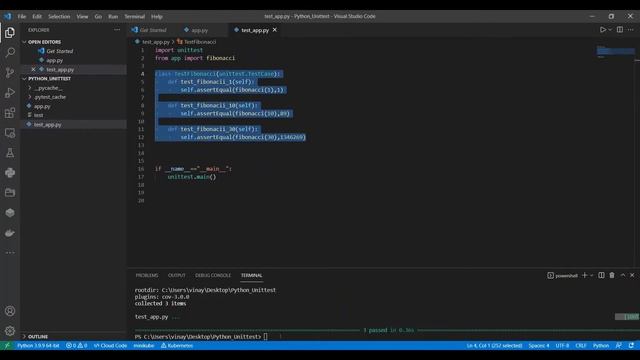640x360 pixels.
Task: Close the test_app.py editor tab
Action: coord(275,30)
